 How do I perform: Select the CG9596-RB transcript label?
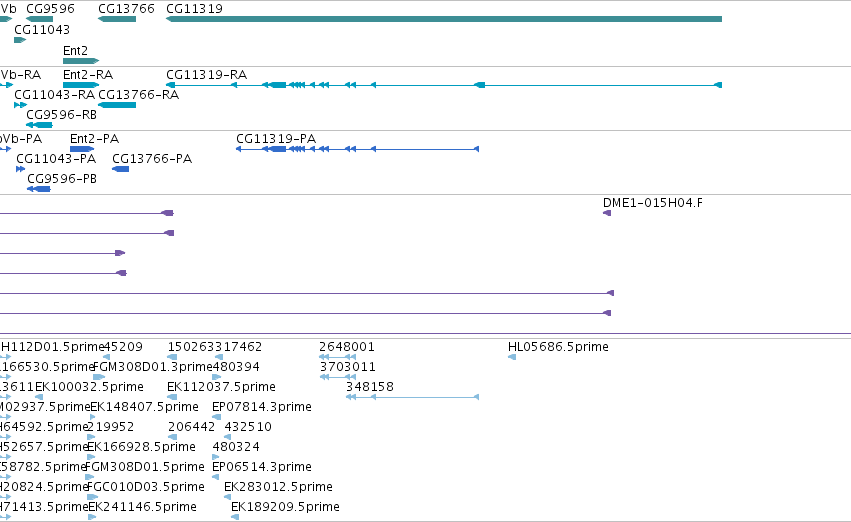(61, 114)
